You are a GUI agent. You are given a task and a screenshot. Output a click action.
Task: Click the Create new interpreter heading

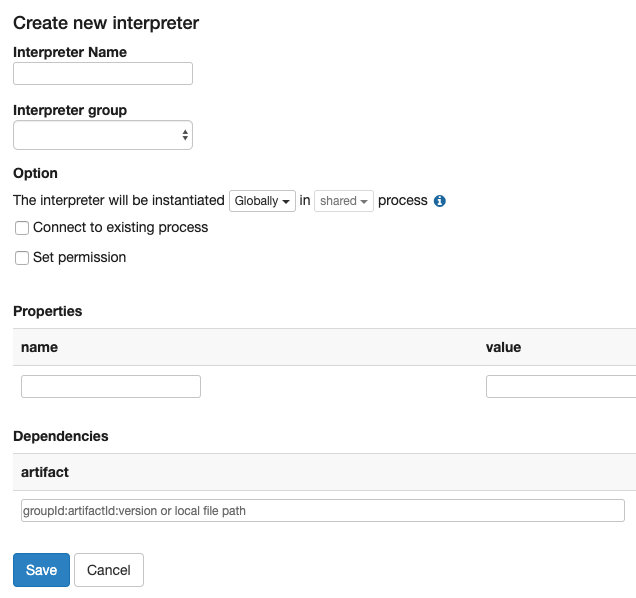[x=106, y=22]
